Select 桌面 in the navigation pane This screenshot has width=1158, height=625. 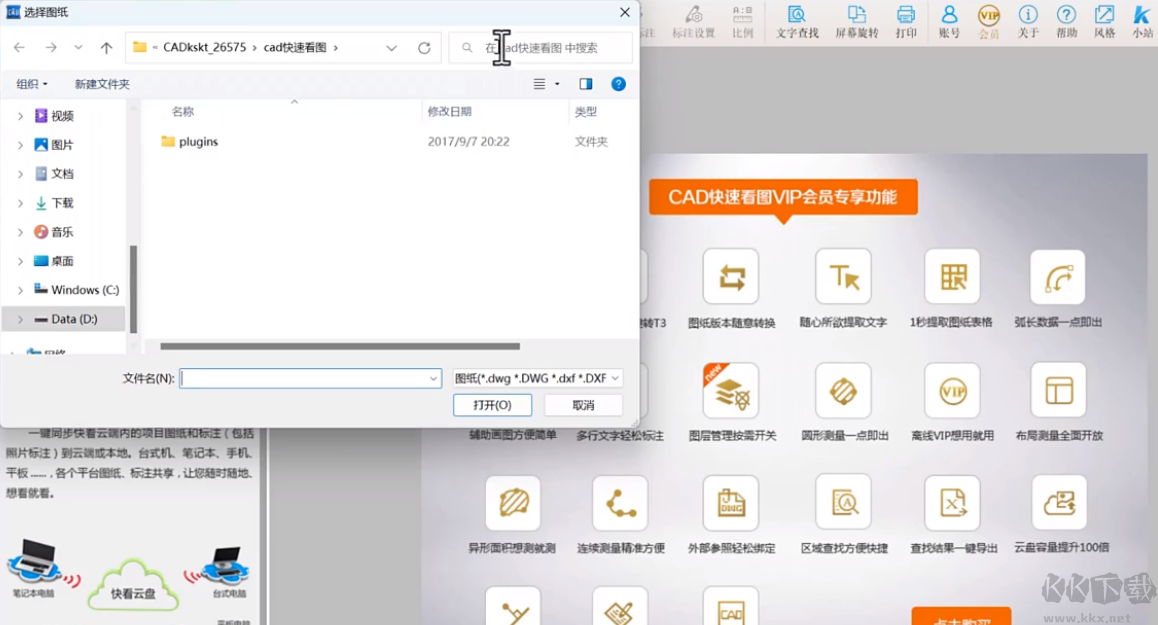pos(62,261)
